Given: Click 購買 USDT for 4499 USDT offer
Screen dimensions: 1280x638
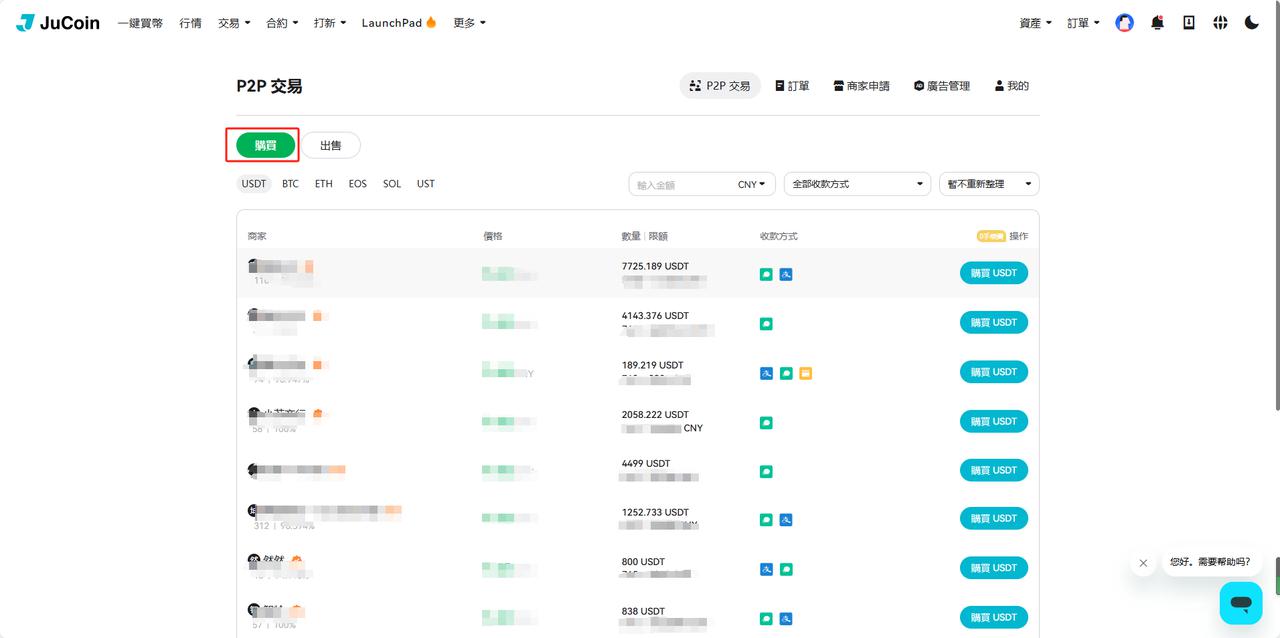Looking at the screenshot, I should point(994,470).
